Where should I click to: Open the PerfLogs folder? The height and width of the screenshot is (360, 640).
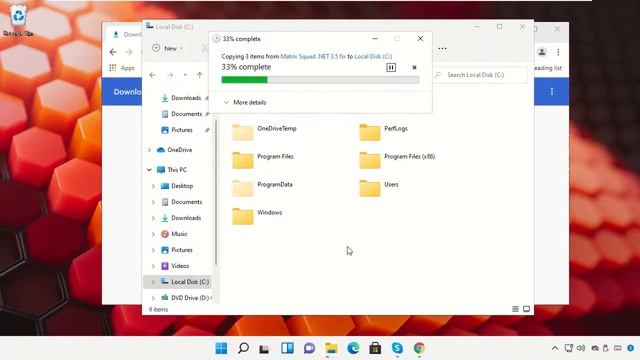383,132
